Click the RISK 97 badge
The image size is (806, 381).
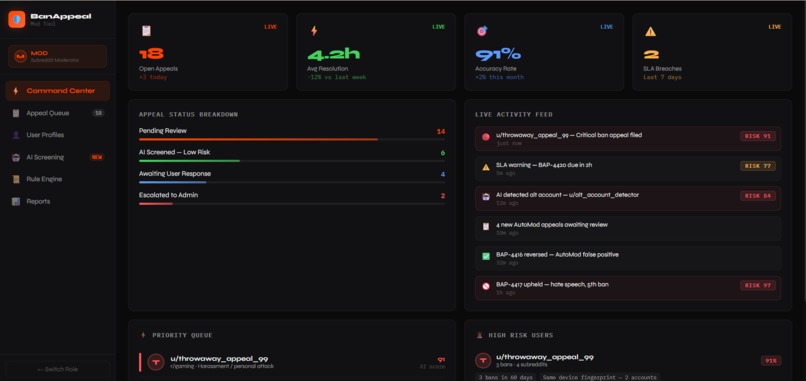pos(758,285)
